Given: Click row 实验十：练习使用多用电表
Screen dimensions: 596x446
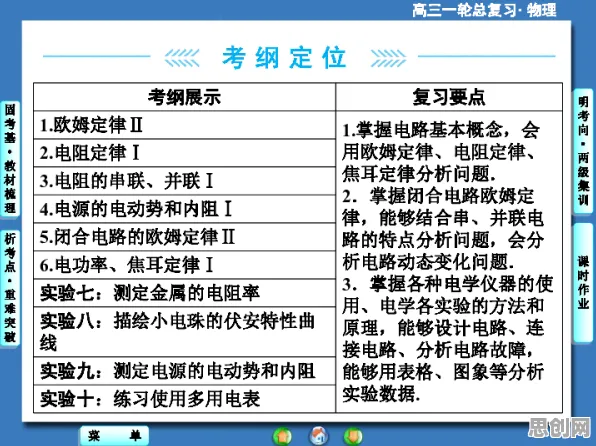Looking at the screenshot, I should coord(184,399).
